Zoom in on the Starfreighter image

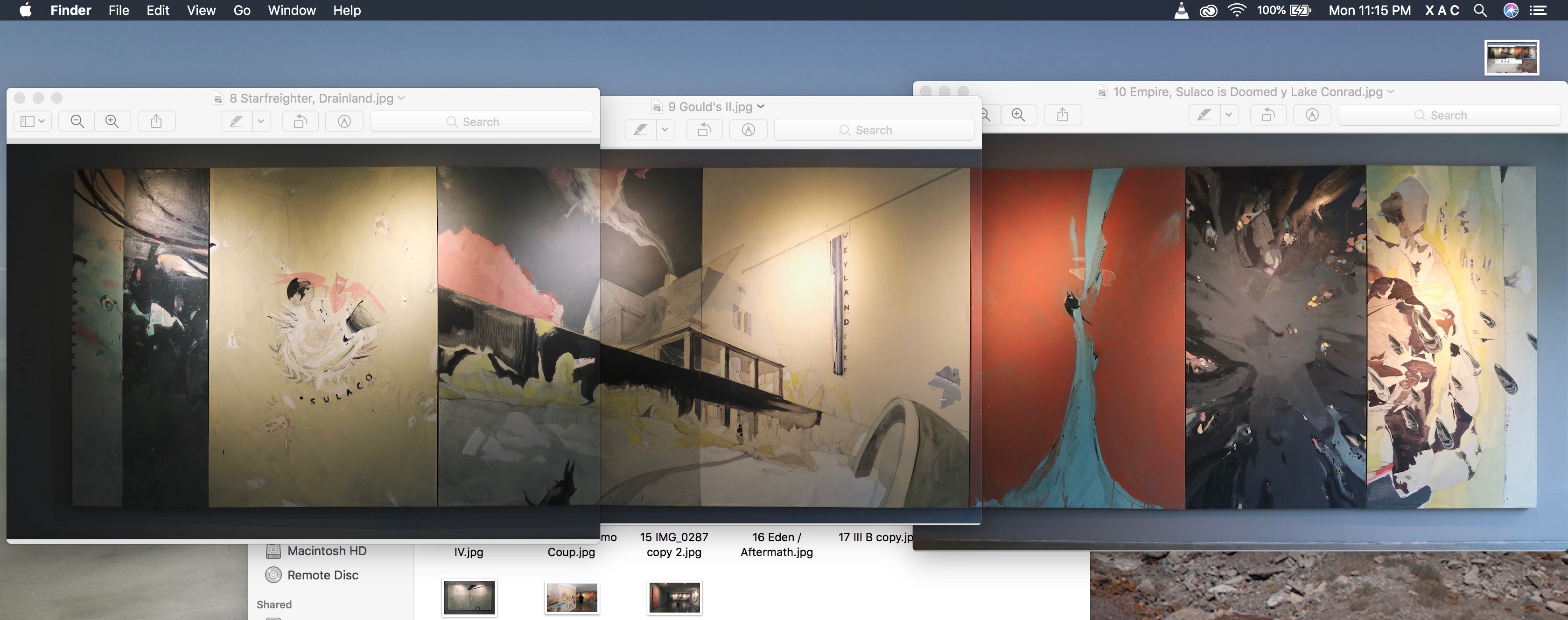112,121
